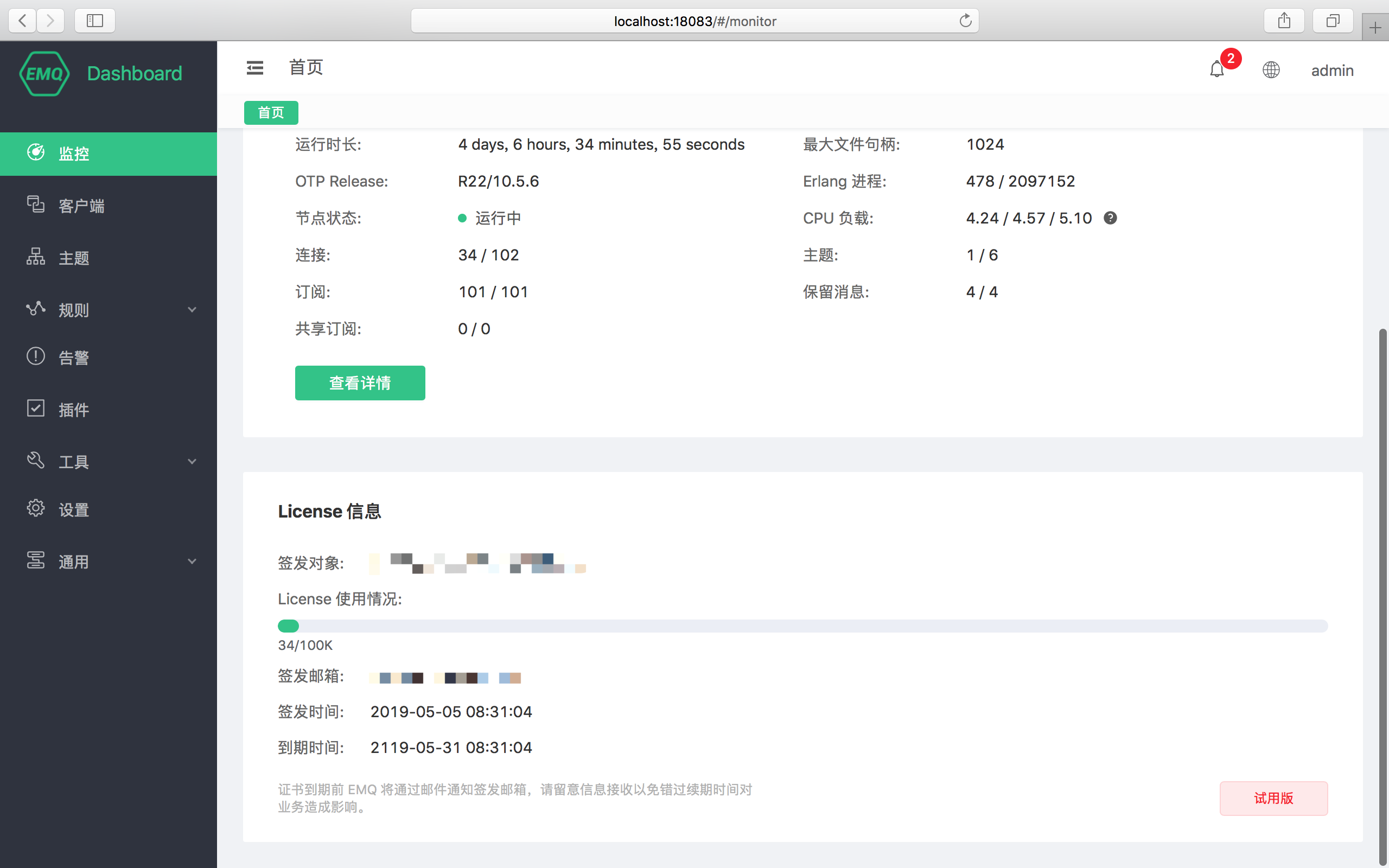Open the language globe icon

(1270, 69)
